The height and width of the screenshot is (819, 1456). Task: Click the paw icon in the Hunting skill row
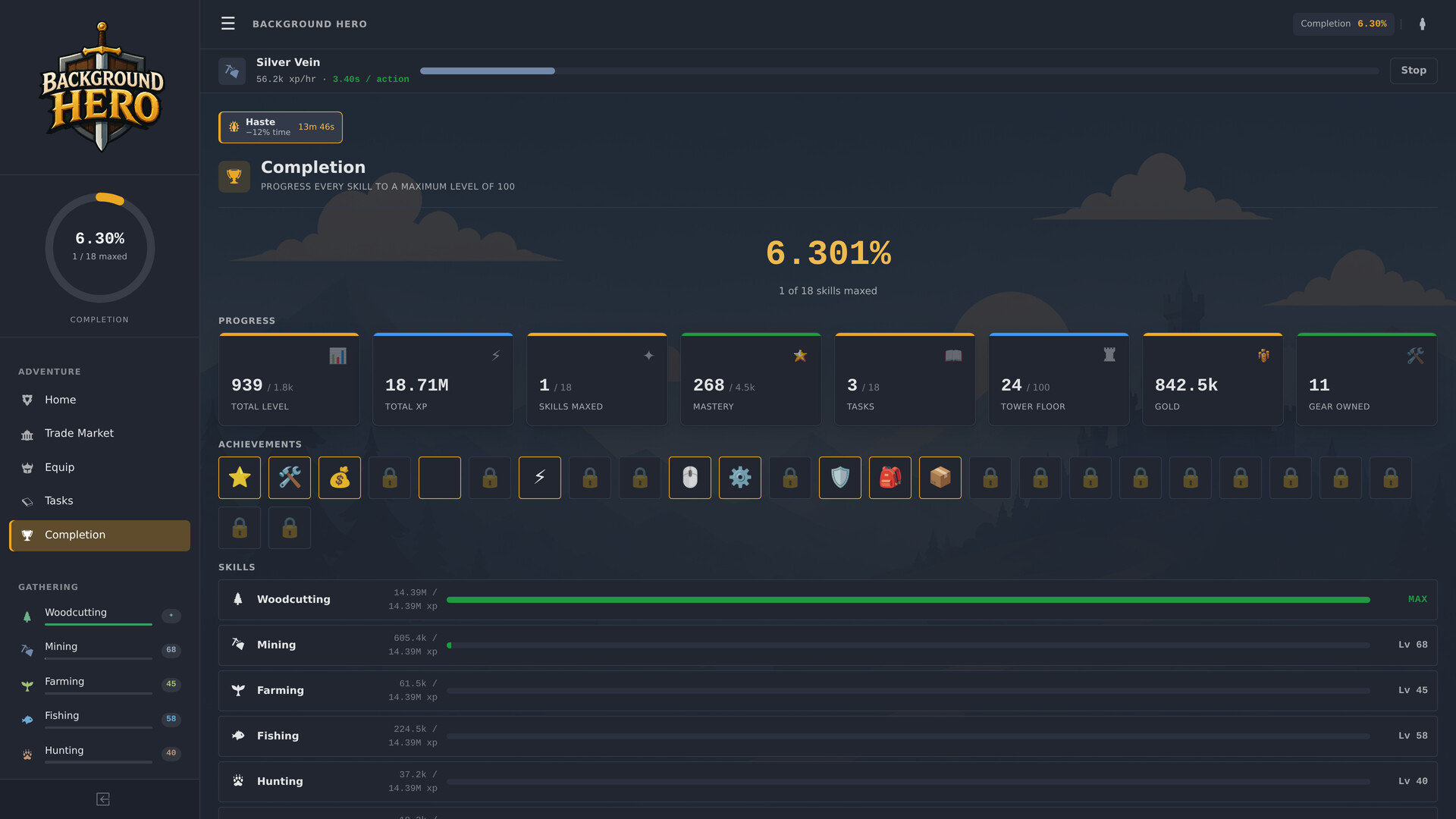pyautogui.click(x=238, y=781)
